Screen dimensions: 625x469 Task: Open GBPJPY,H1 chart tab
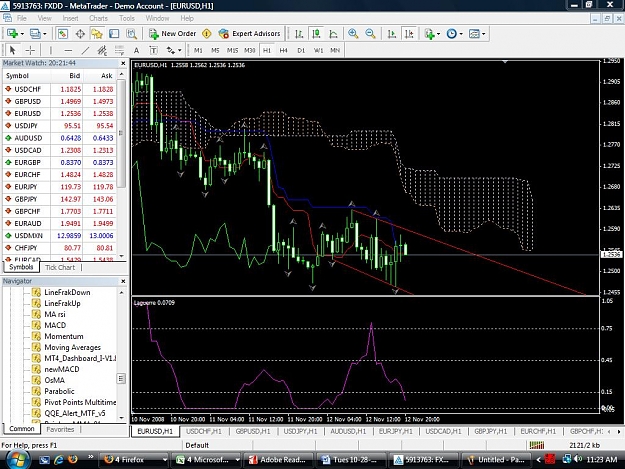pyautogui.click(x=491, y=431)
